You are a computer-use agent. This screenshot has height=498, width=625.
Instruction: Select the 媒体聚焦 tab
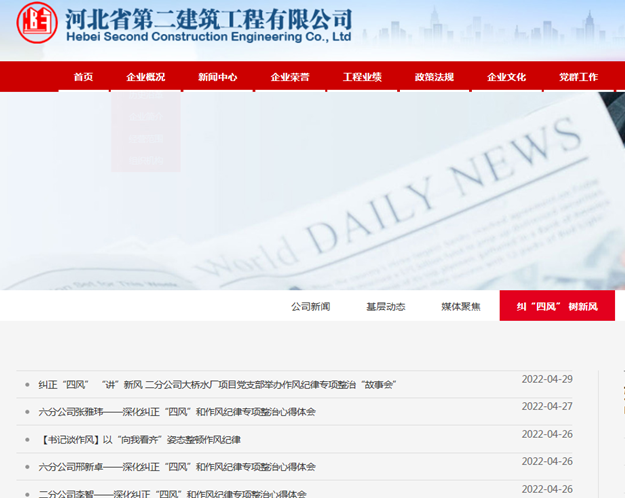(461, 307)
